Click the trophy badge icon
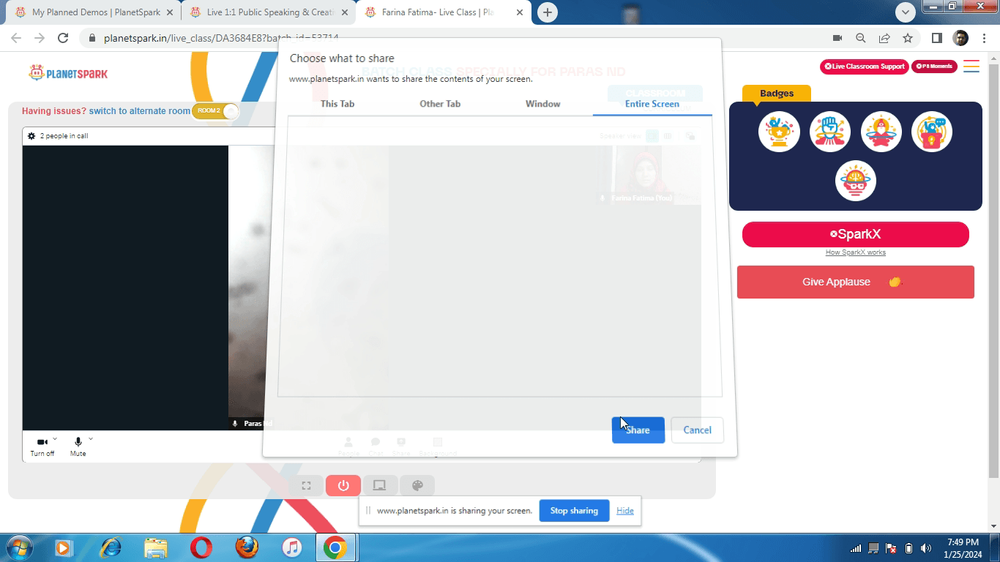The image size is (1000, 562). tap(779, 131)
